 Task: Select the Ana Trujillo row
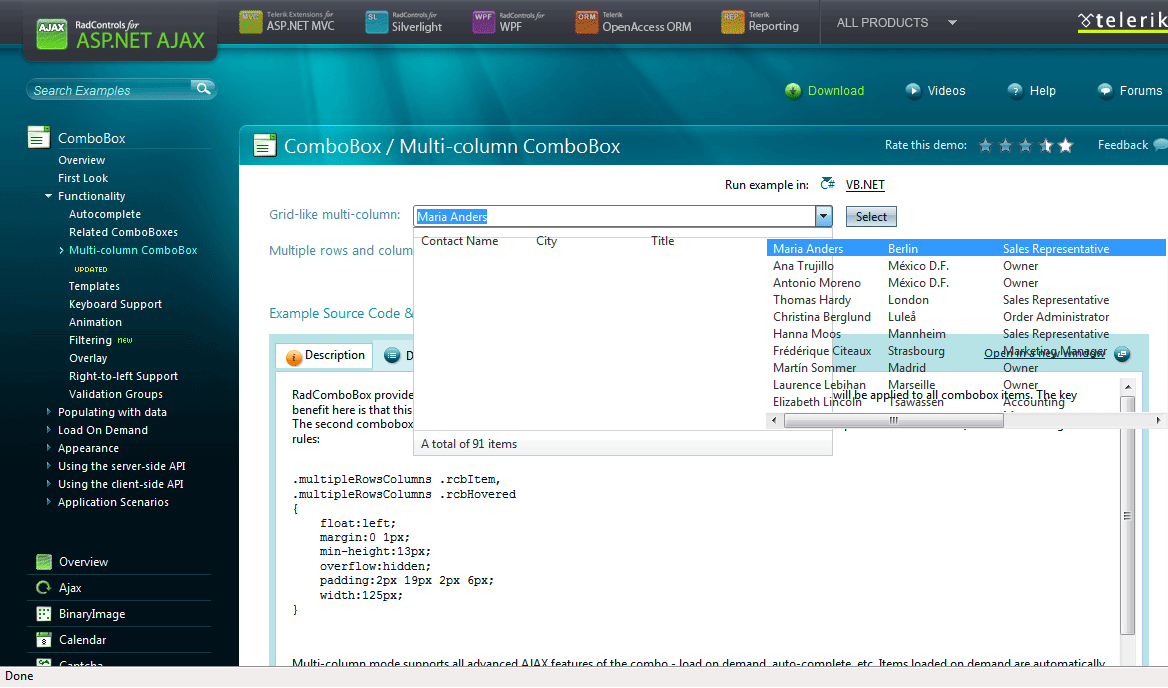pos(965,266)
